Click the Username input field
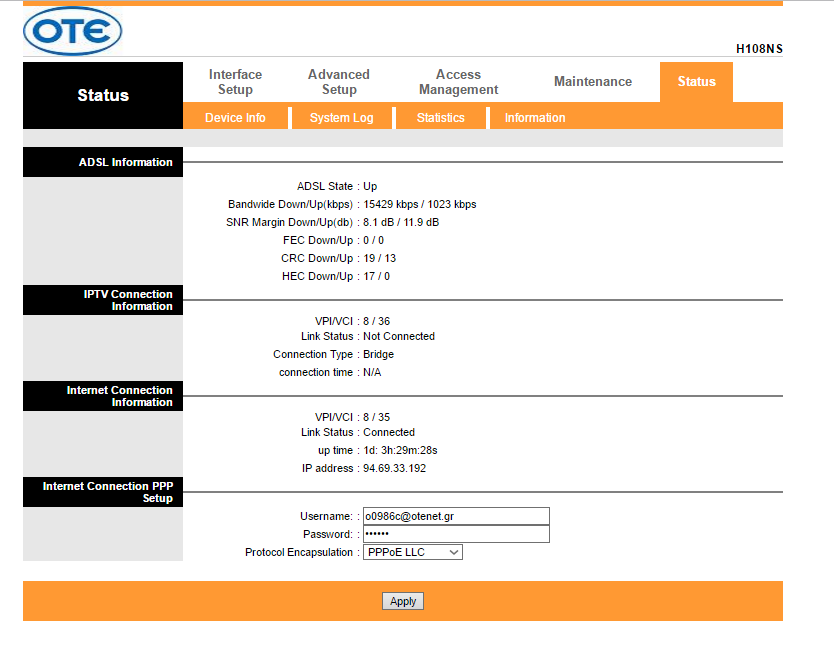Viewport: 834px width, 653px height. (x=455, y=516)
